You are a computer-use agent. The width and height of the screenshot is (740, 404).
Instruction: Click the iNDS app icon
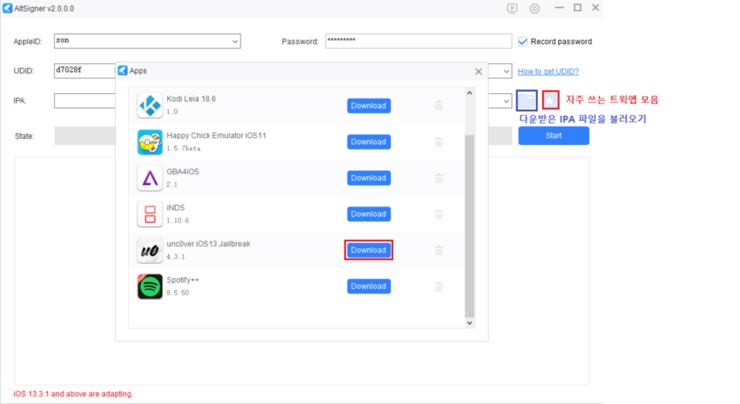coord(150,214)
